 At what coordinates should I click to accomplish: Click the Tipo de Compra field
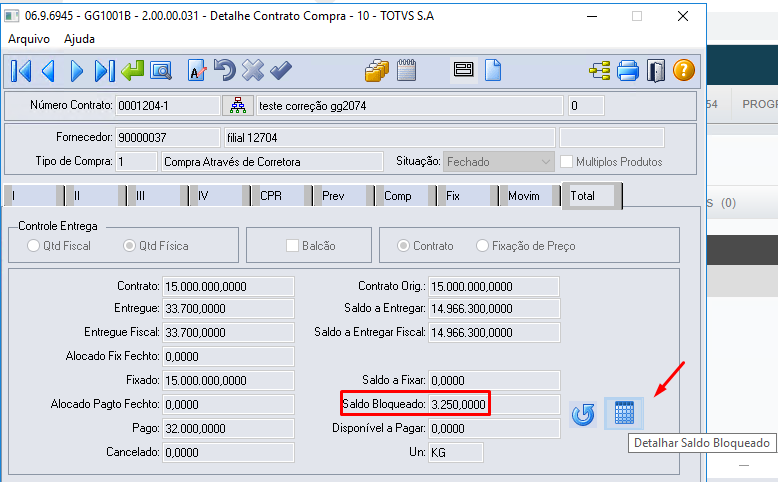coord(136,162)
